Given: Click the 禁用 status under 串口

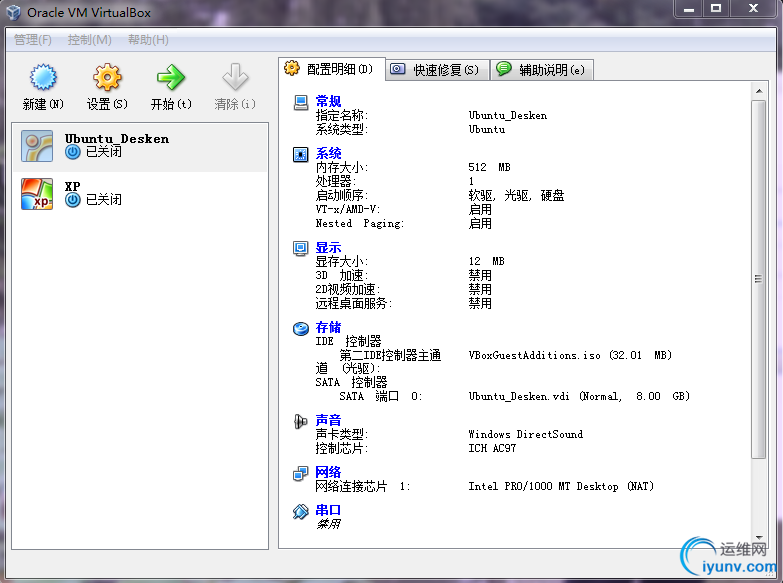Looking at the screenshot, I should [328, 524].
